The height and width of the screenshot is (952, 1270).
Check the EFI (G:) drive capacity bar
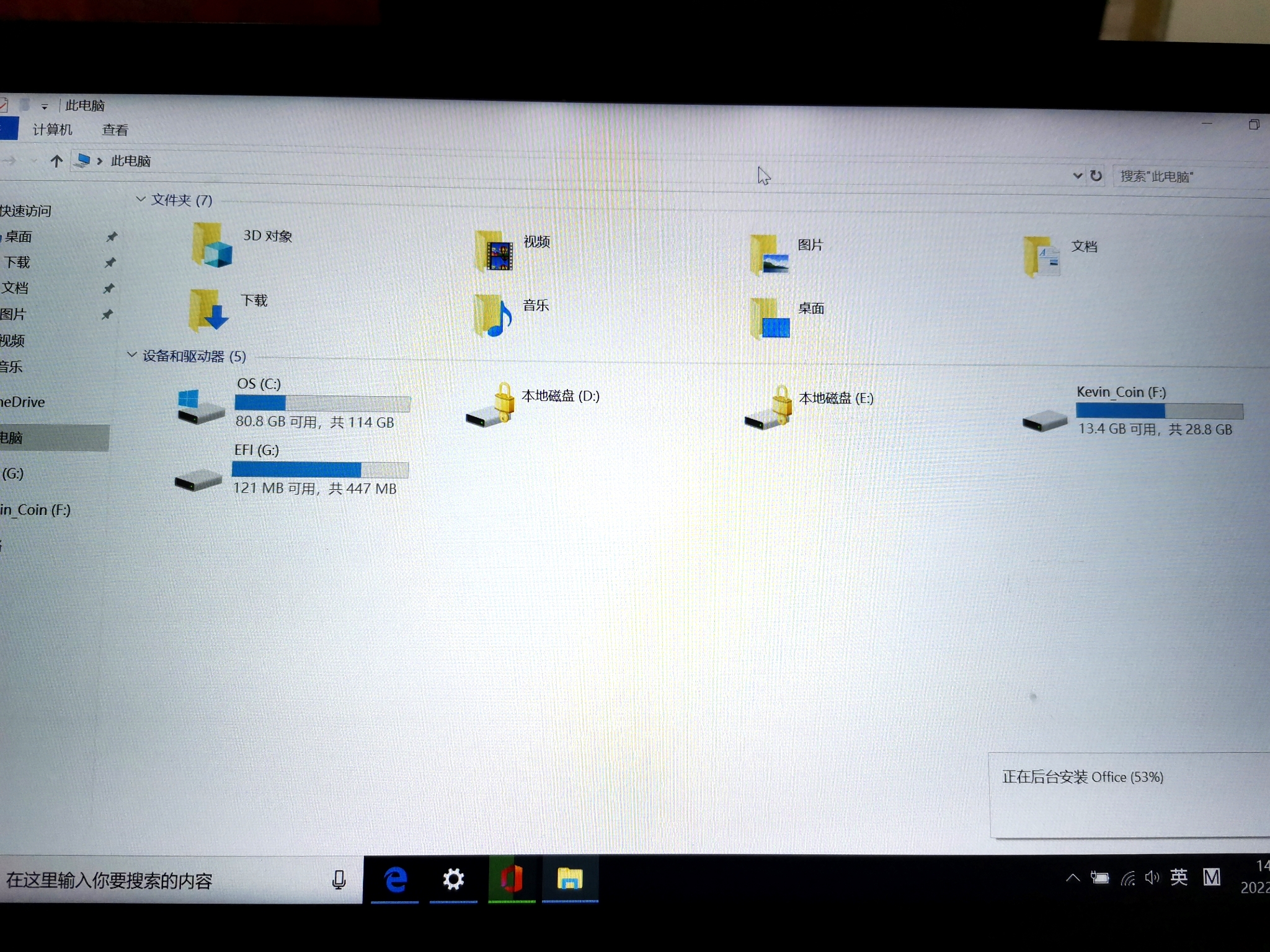tap(320, 470)
